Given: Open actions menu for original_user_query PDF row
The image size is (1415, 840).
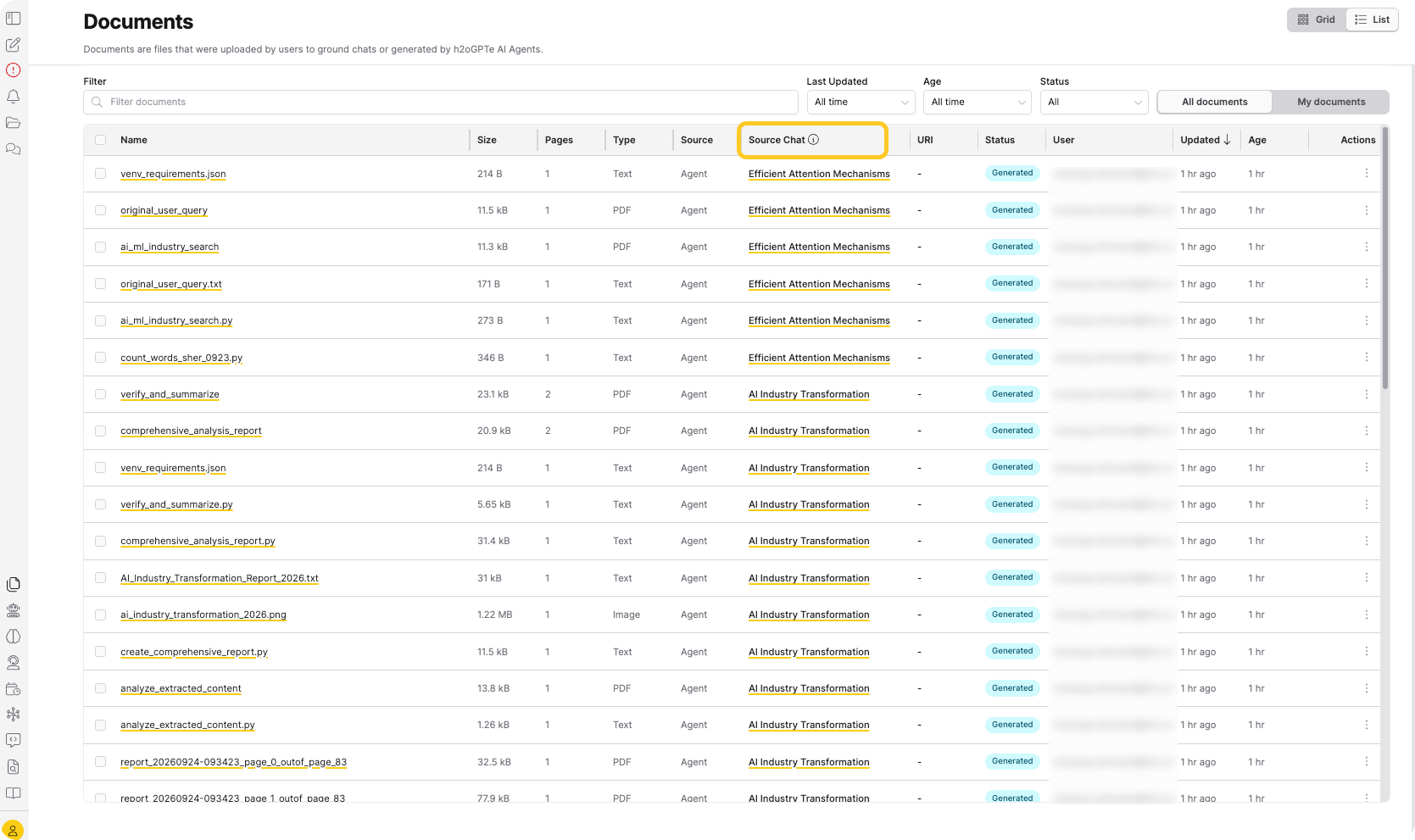Looking at the screenshot, I should (x=1366, y=210).
